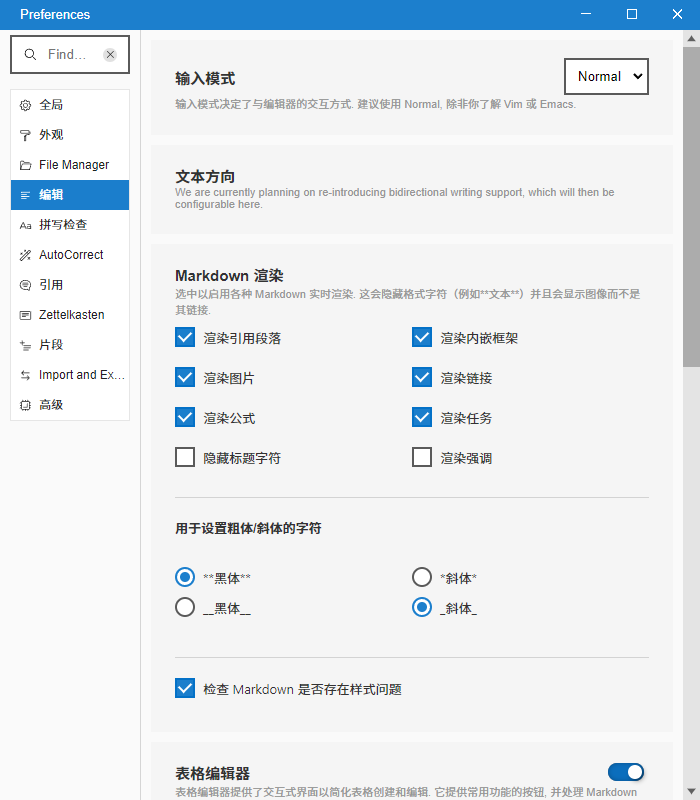Screen dimensions: 700x800
Task: Disable 渲染任务 checkbox
Action: point(422,417)
